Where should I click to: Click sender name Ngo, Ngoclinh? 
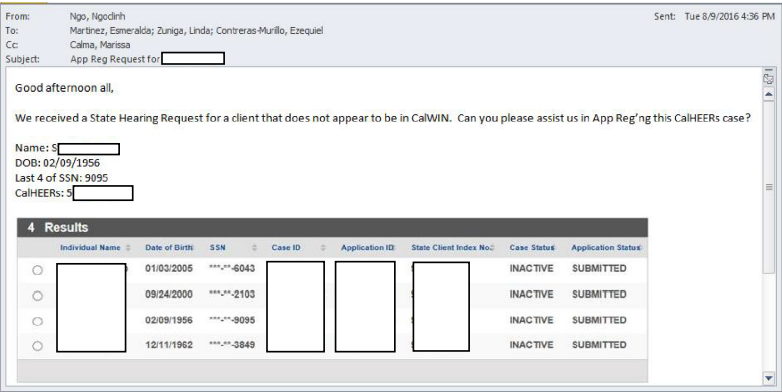(97, 16)
